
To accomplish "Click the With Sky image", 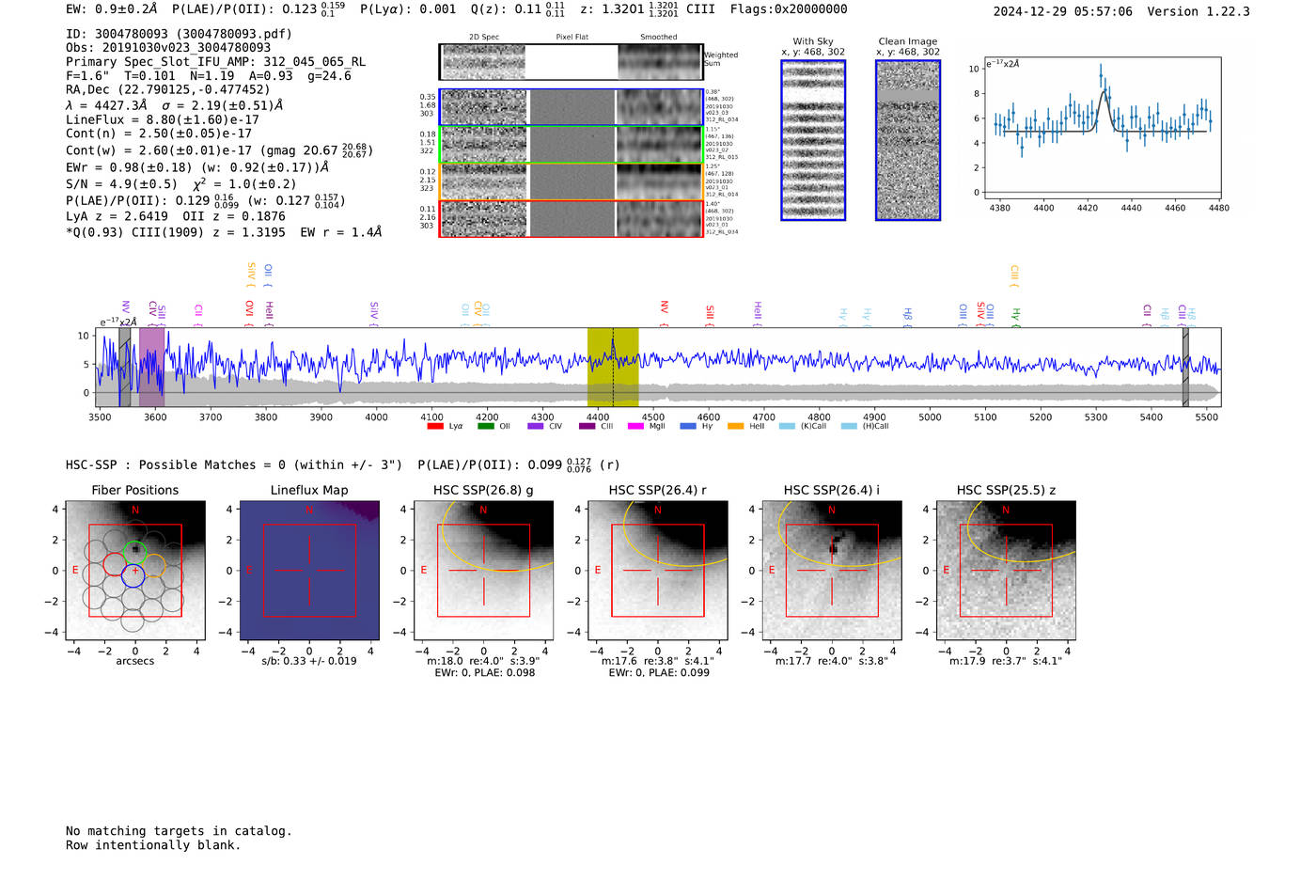I will point(813,140).
